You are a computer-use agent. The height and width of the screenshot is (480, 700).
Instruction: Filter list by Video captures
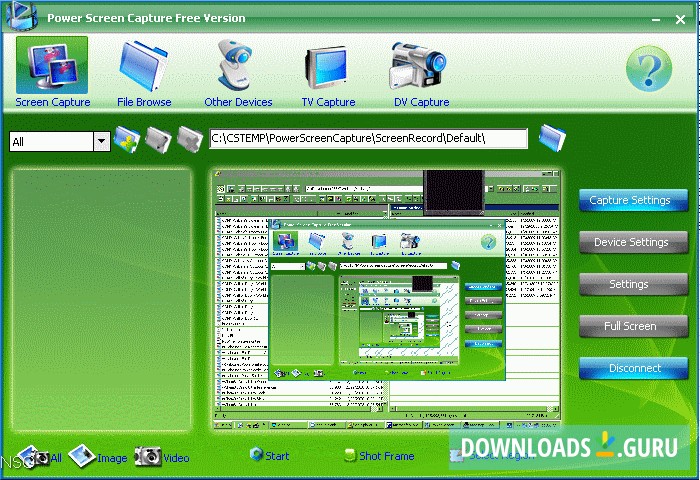pyautogui.click(x=162, y=457)
